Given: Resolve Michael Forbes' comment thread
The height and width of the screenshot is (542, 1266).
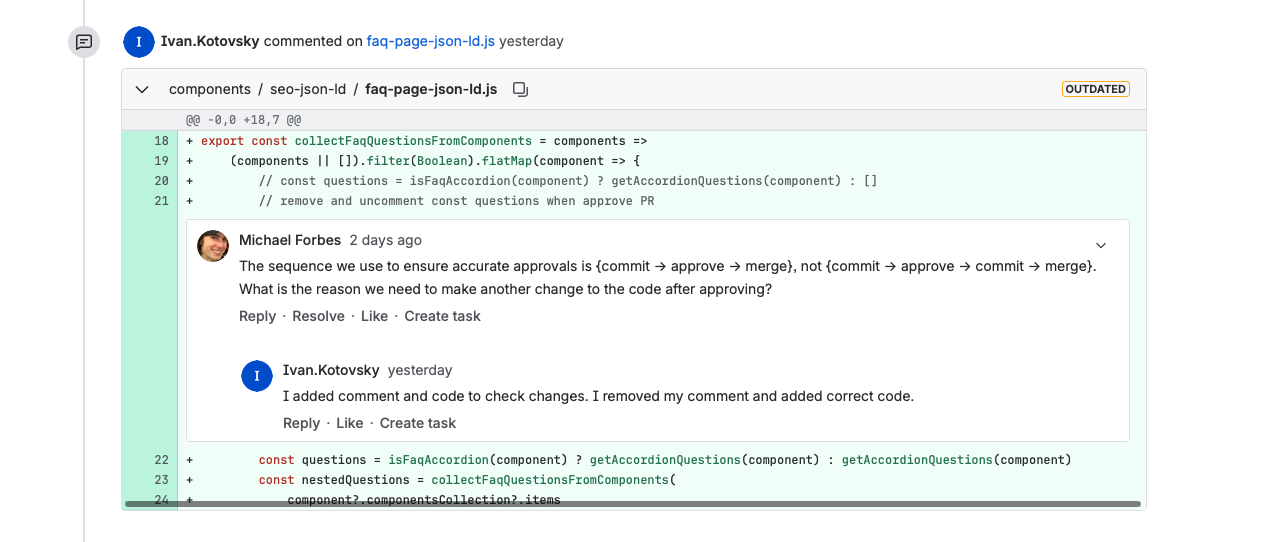Looking at the screenshot, I should tap(318, 316).
